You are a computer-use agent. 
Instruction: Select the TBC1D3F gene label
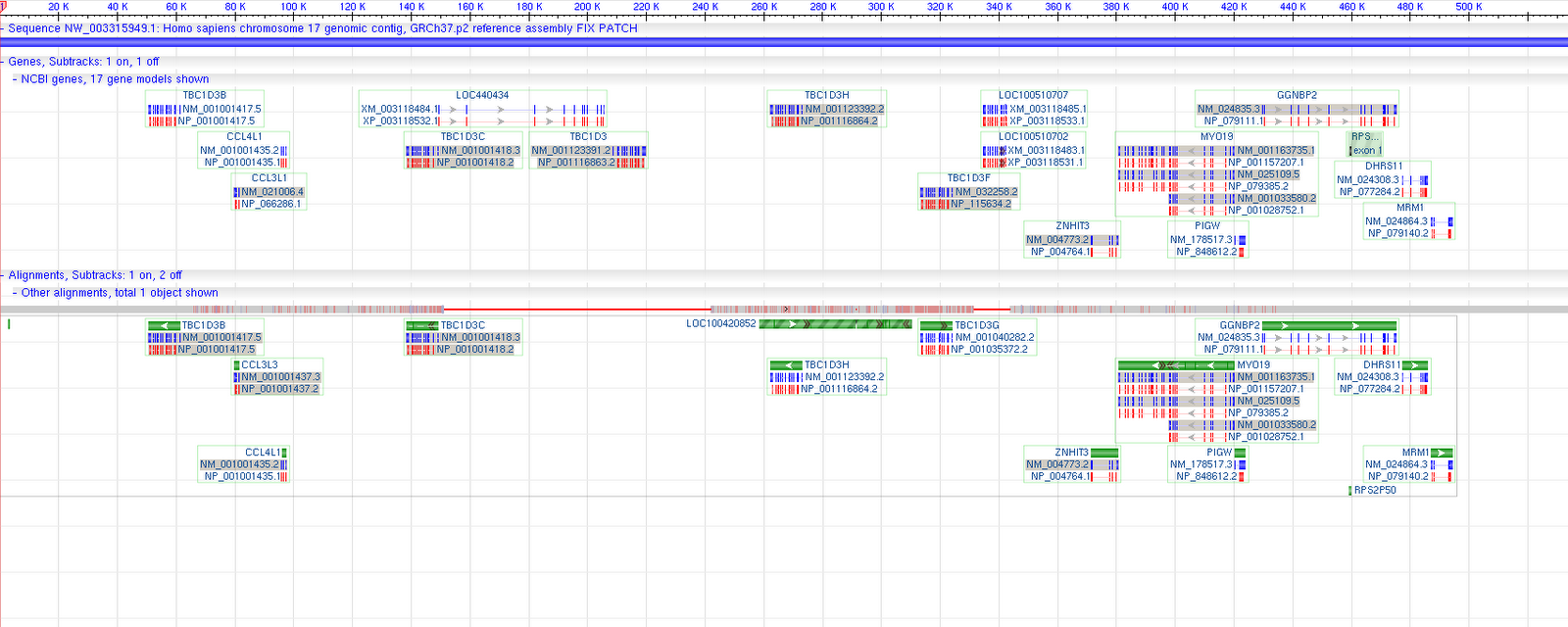(x=968, y=178)
